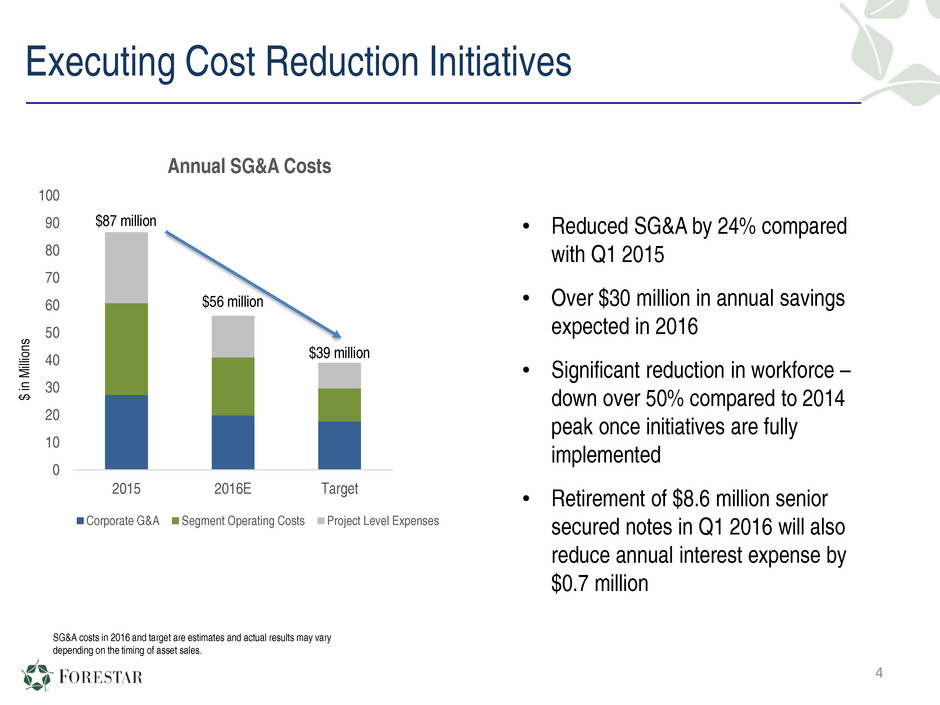Select the $39 million data label

[x=339, y=353]
